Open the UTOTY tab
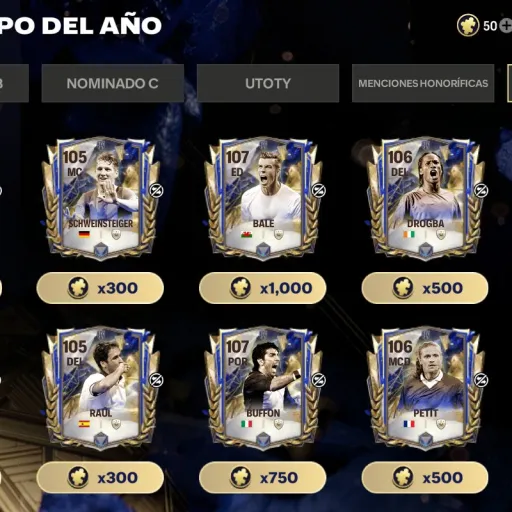The width and height of the screenshot is (512, 512). [268, 83]
